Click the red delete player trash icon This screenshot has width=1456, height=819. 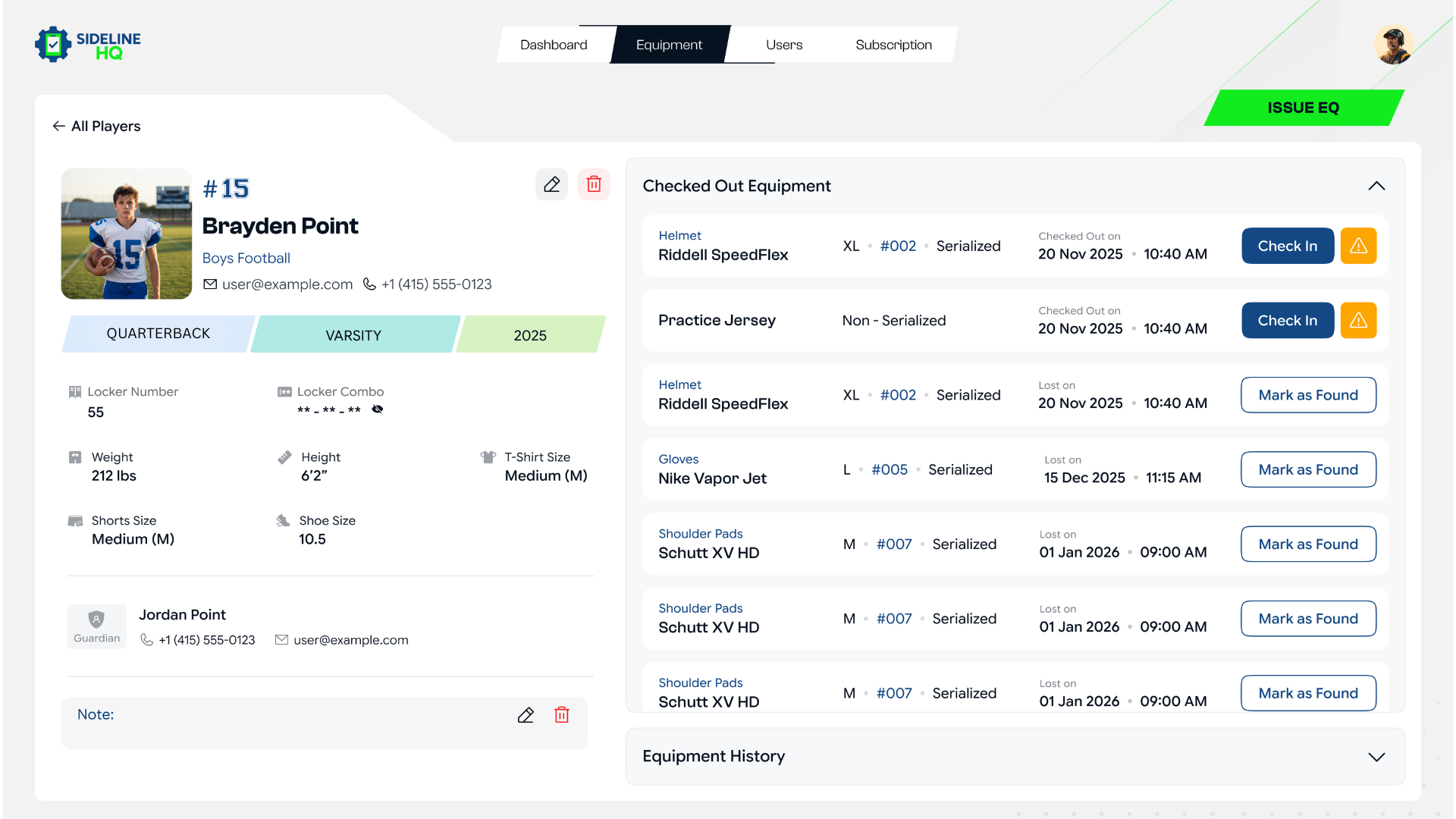click(594, 184)
